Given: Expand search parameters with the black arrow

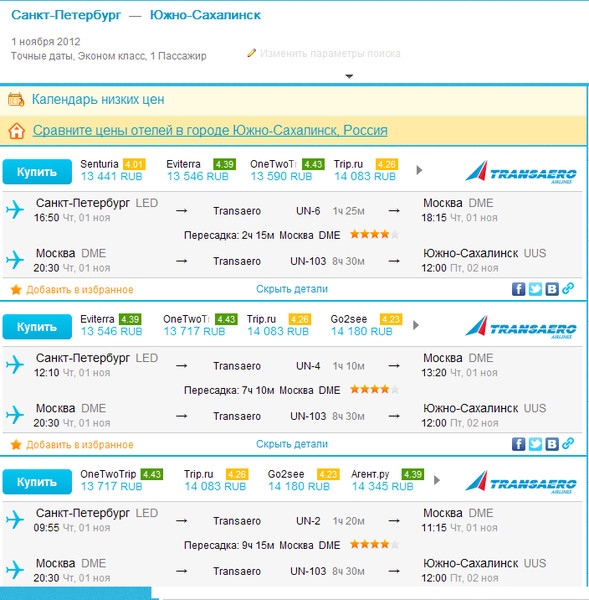Looking at the screenshot, I should pos(349,76).
